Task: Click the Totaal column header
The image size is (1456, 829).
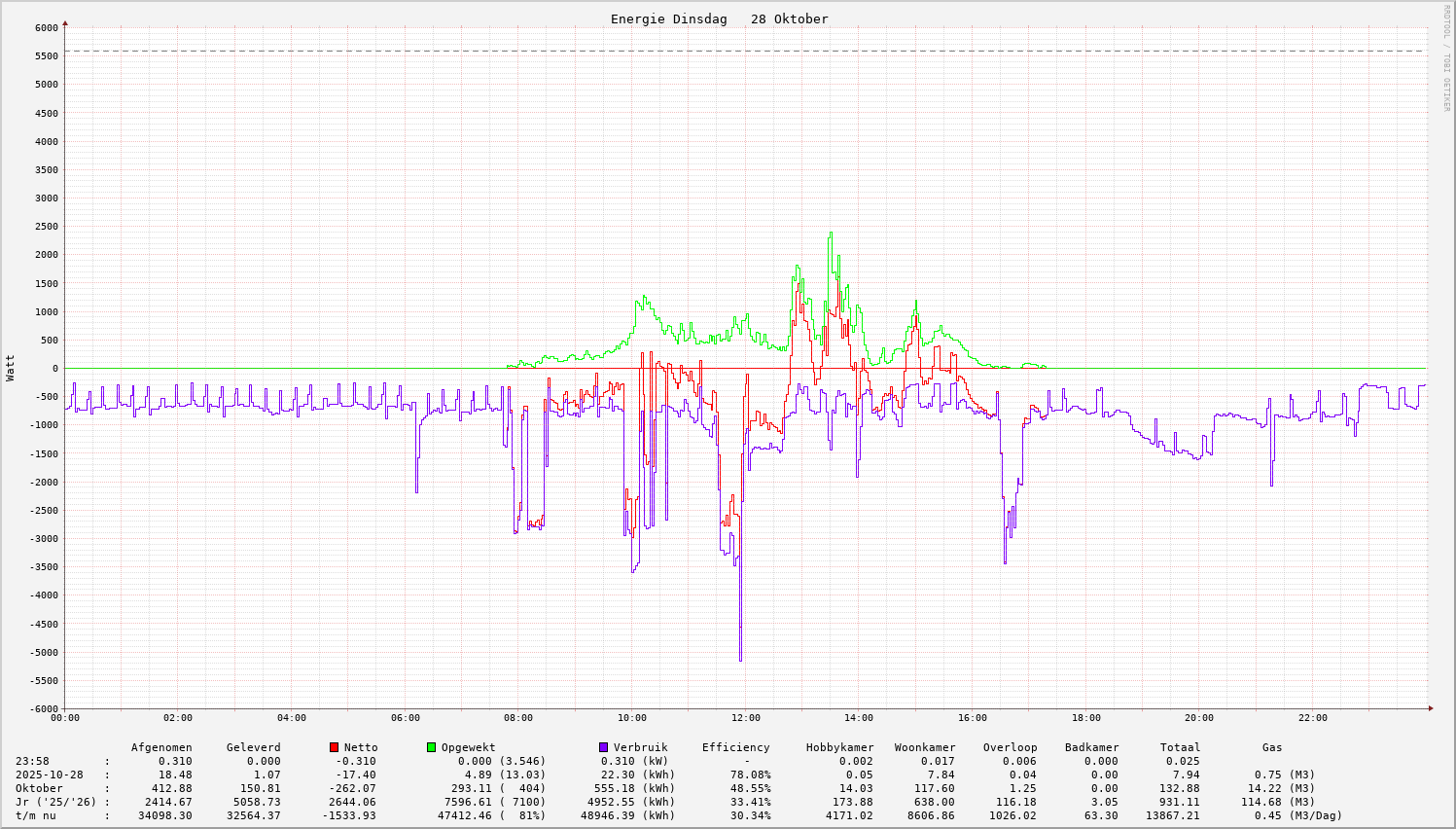Action: pyautogui.click(x=1180, y=747)
